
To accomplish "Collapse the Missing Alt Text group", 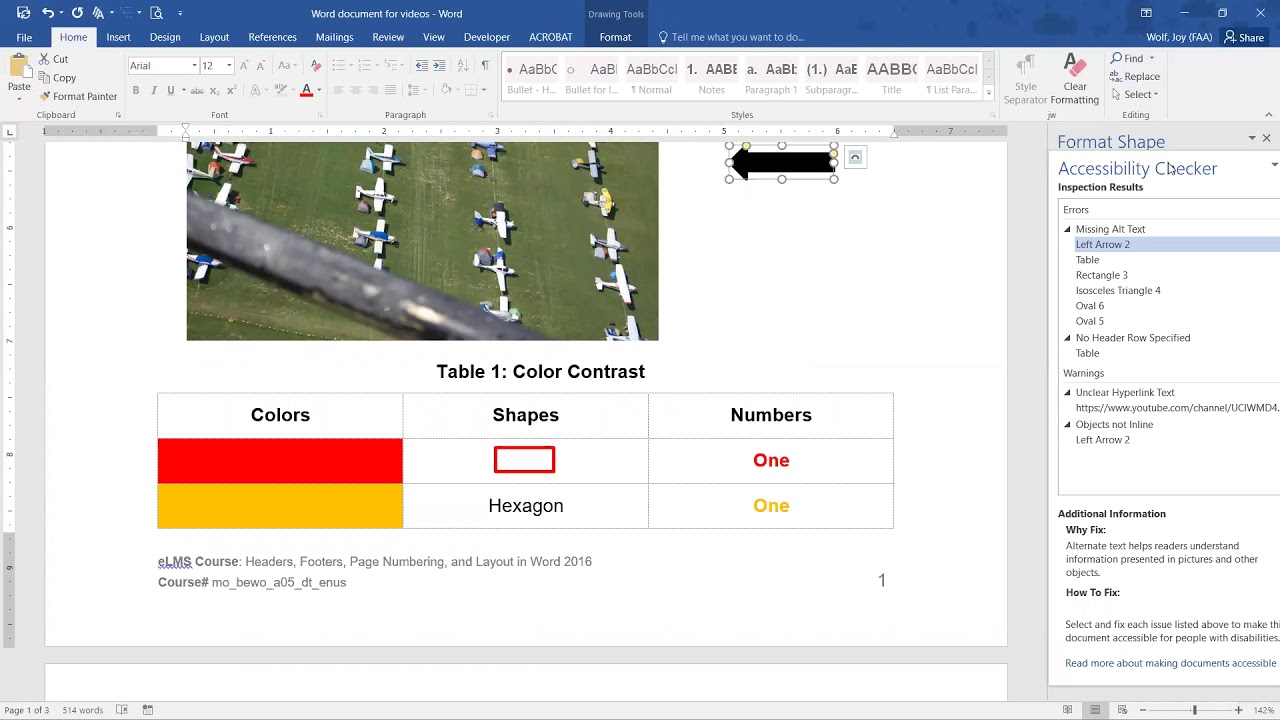I will (x=1067, y=229).
